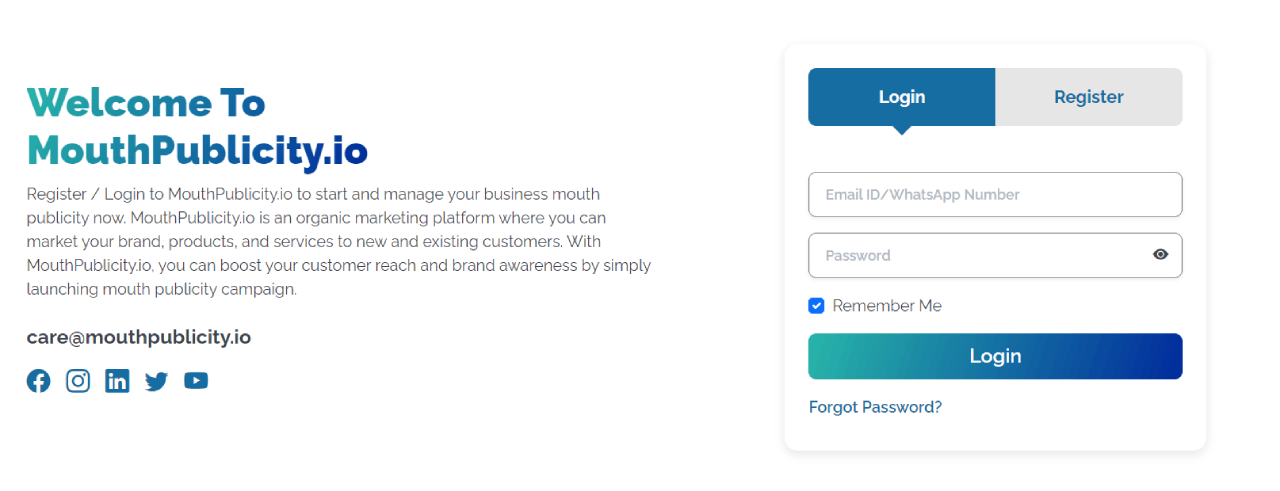Click the gradient Login button
1280x491 pixels.
[x=995, y=356]
